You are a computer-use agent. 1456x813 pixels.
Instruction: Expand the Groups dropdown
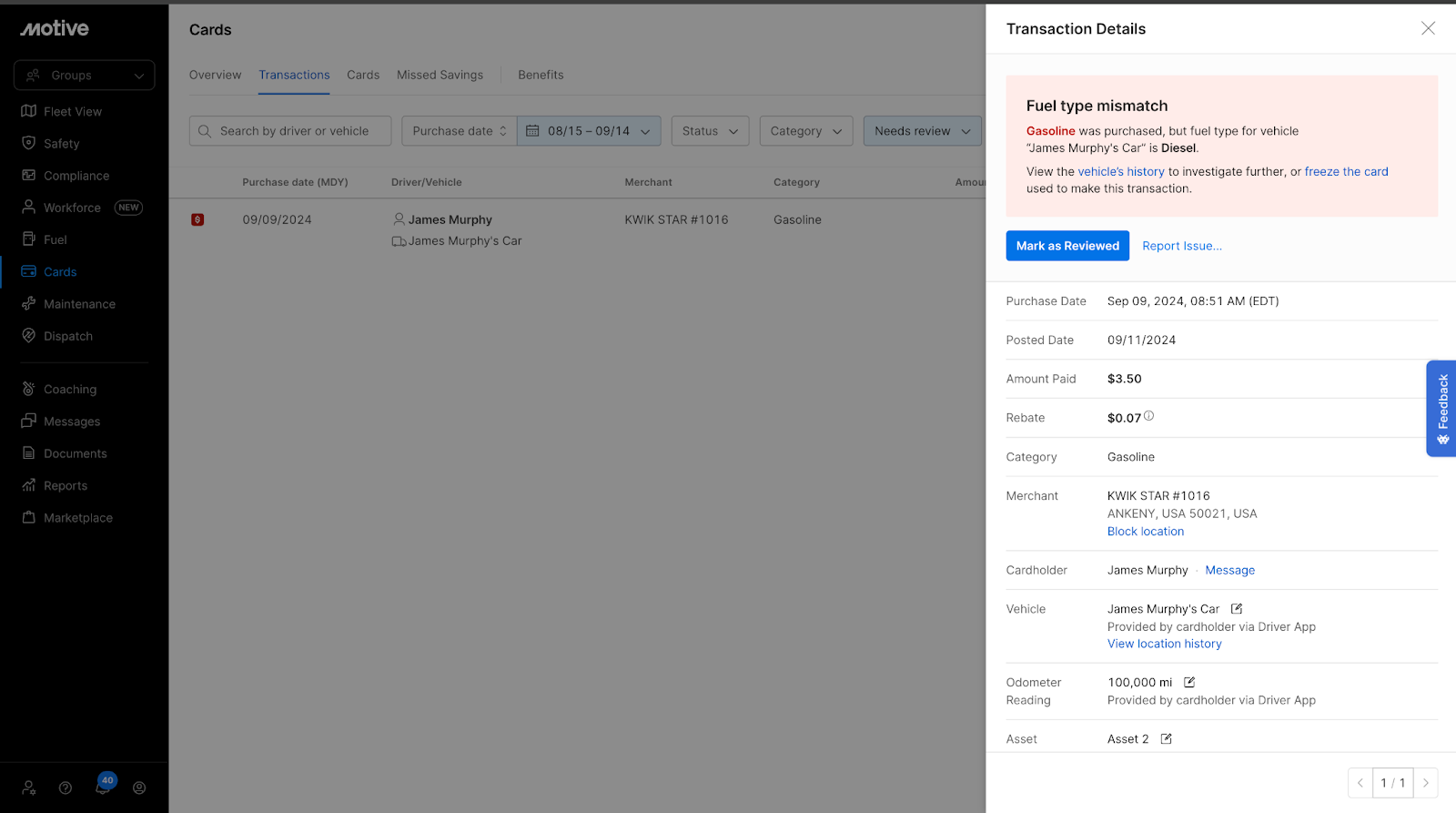tap(84, 76)
